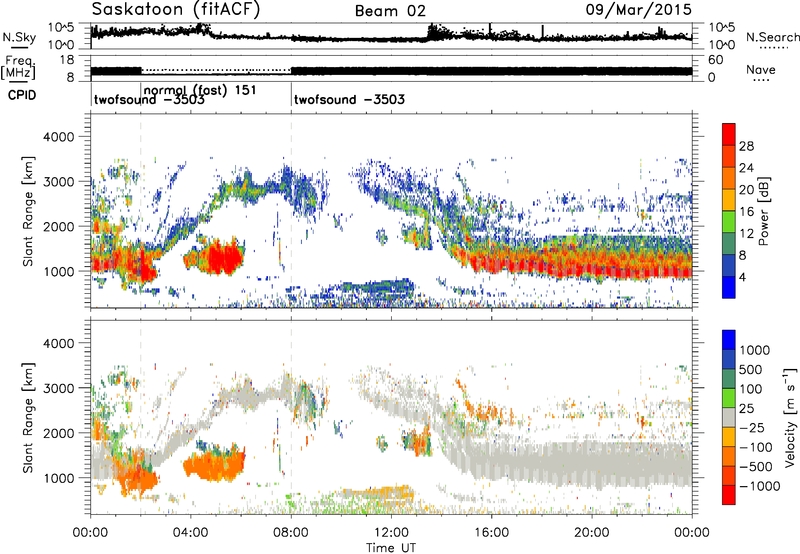Click the 'N.Sky' axis label

19,37
